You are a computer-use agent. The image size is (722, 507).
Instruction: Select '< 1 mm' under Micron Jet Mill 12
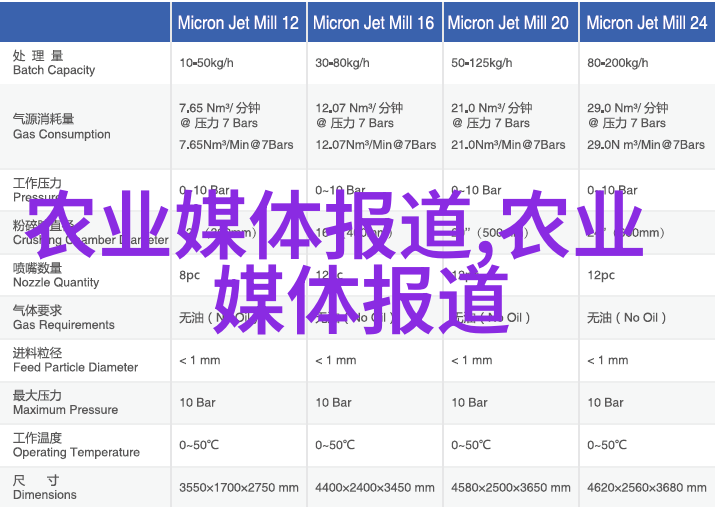click(200, 360)
